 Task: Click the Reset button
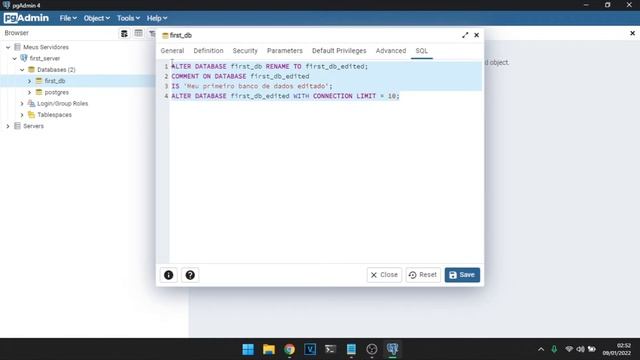(x=423, y=275)
